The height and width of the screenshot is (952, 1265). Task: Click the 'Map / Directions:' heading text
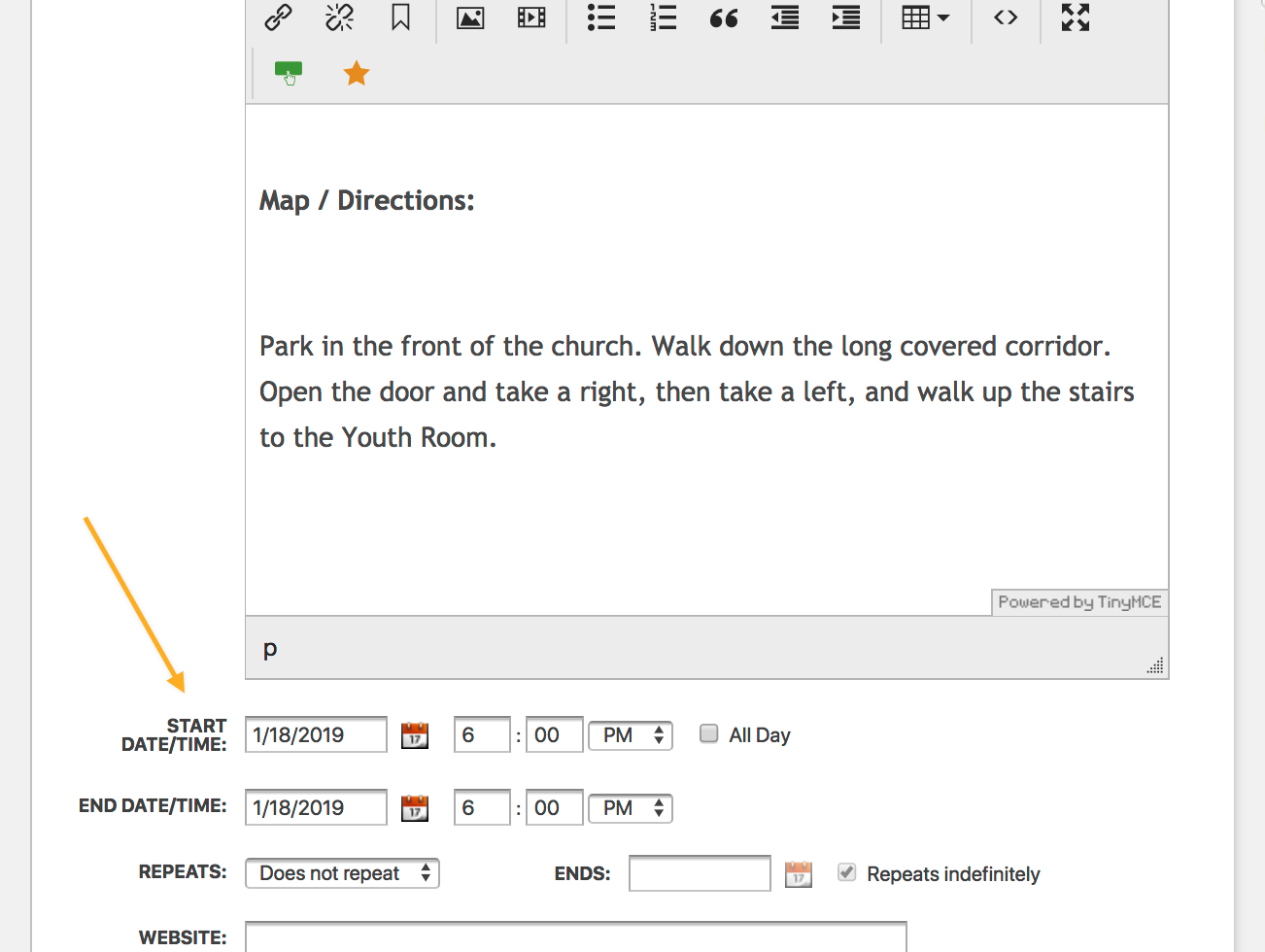tap(367, 200)
